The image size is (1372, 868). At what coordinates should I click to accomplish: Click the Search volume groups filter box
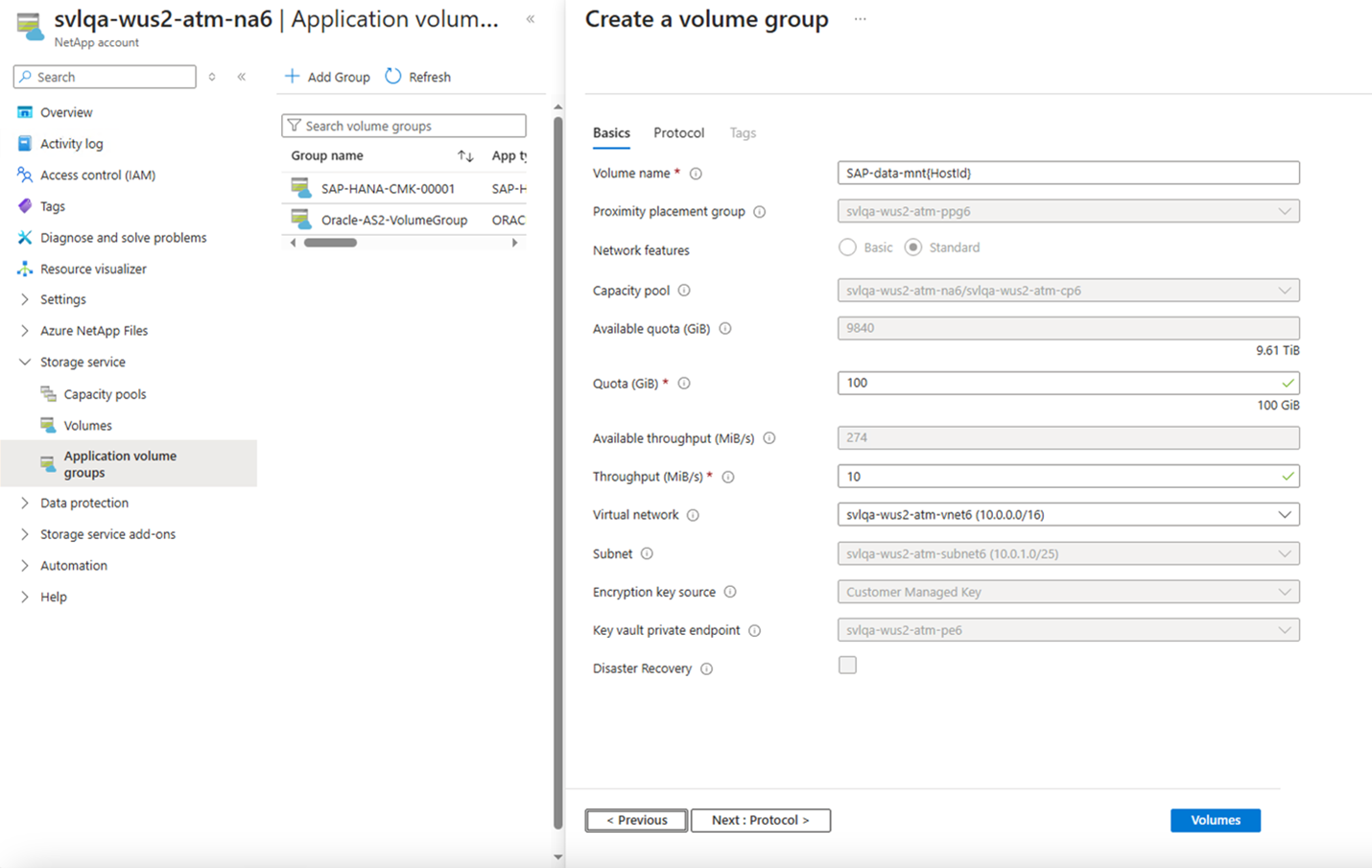[x=404, y=126]
